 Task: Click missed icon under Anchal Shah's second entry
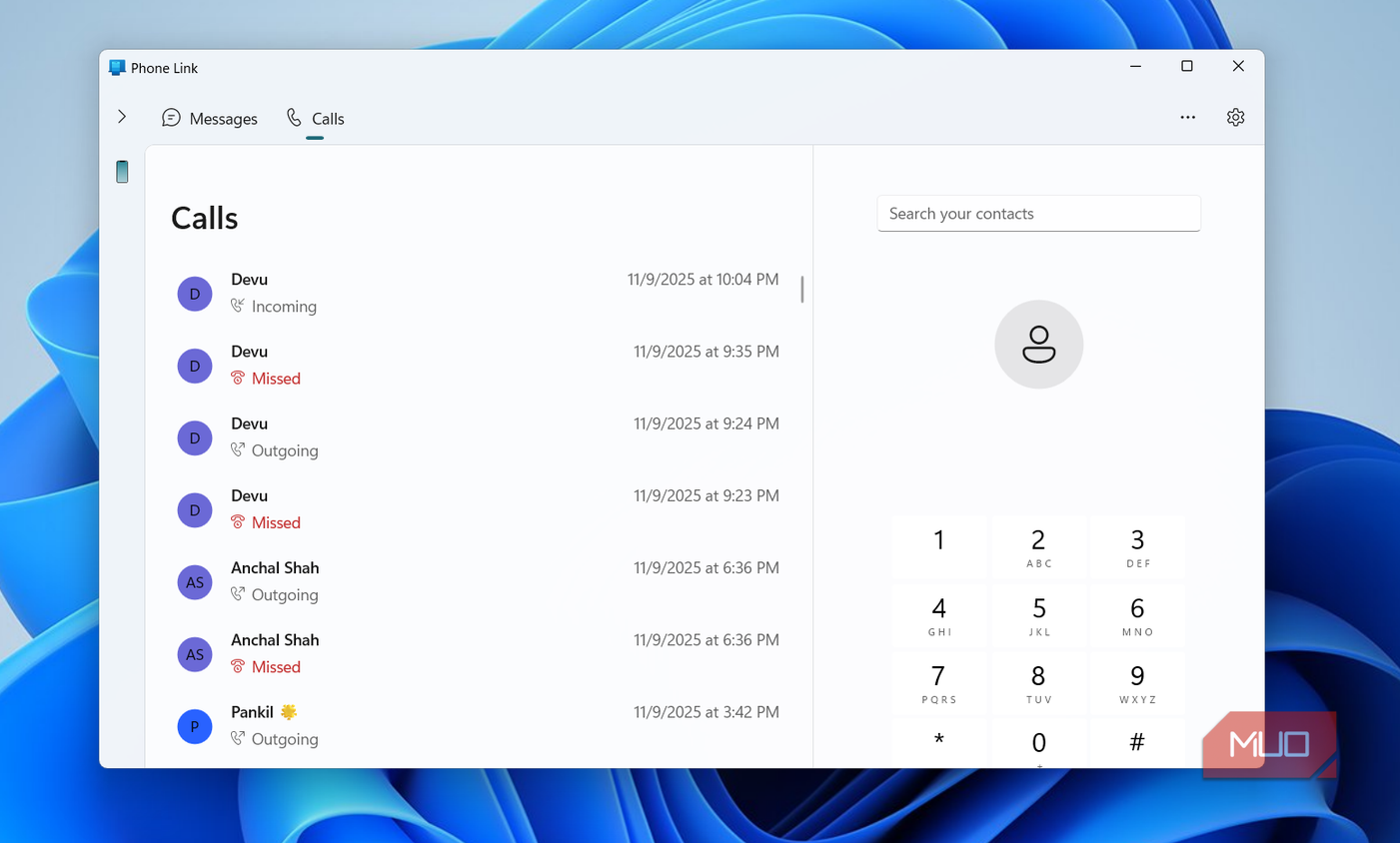tap(238, 665)
